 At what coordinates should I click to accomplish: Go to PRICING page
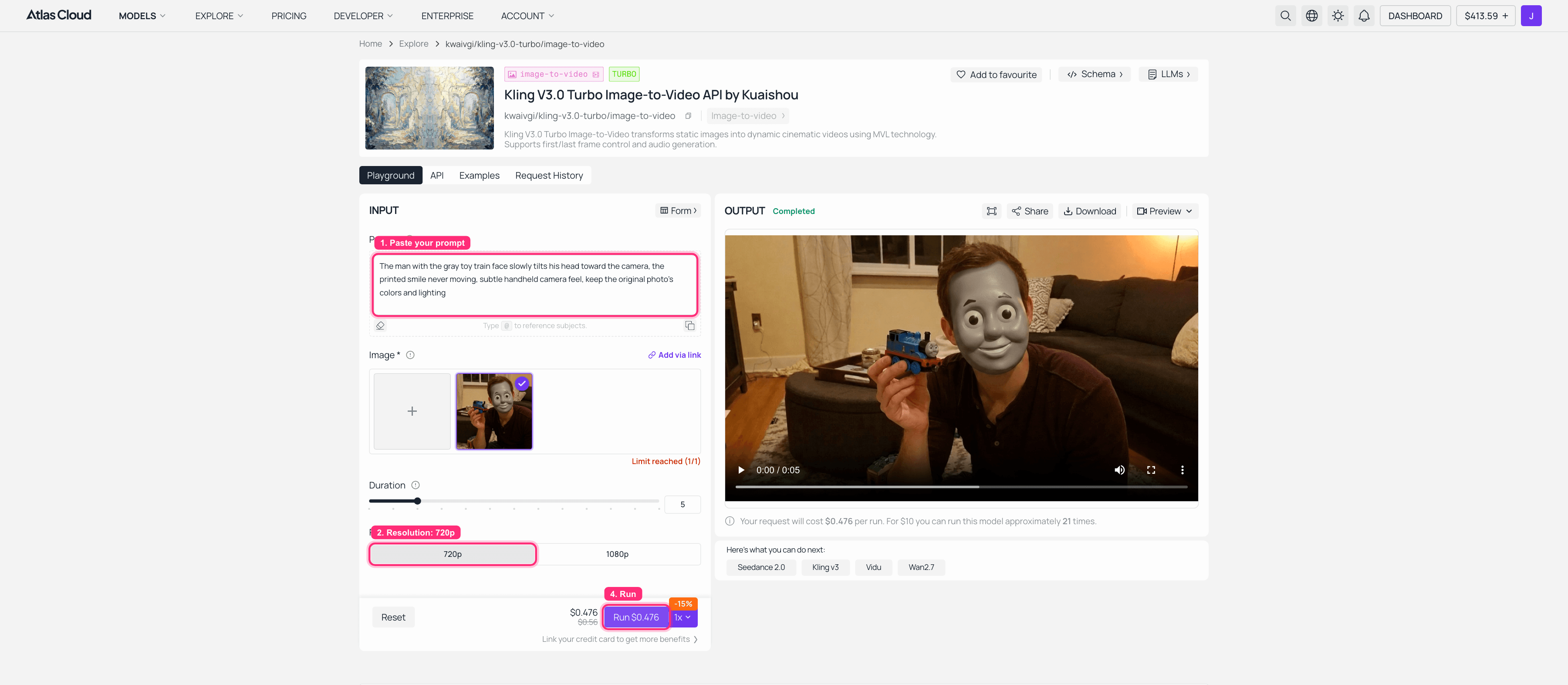[x=288, y=16]
